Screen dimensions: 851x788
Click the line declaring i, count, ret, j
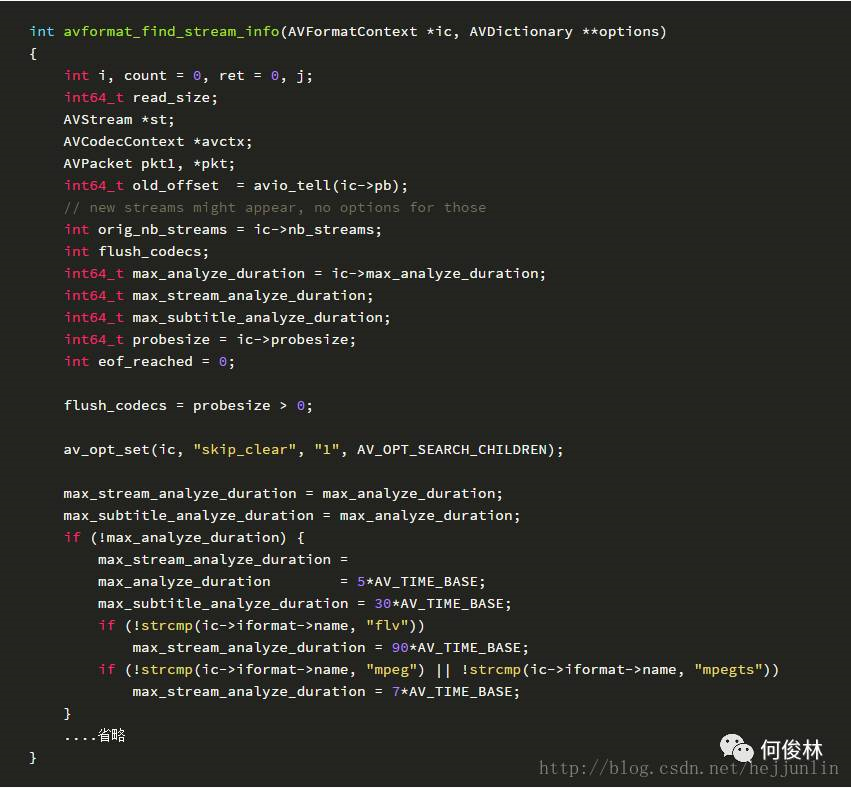click(x=188, y=75)
